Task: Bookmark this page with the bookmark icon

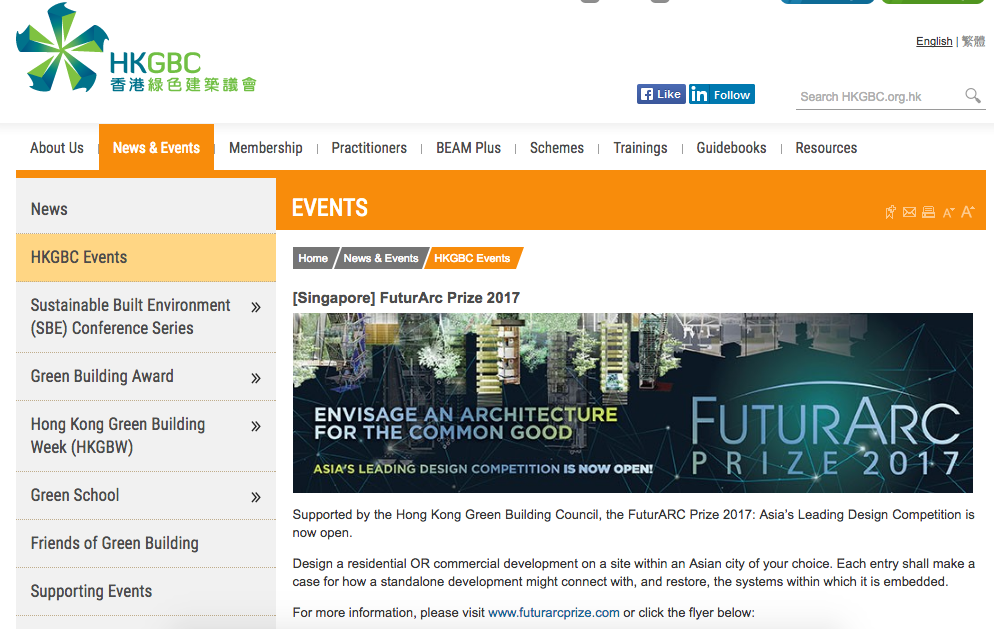Action: click(x=891, y=212)
